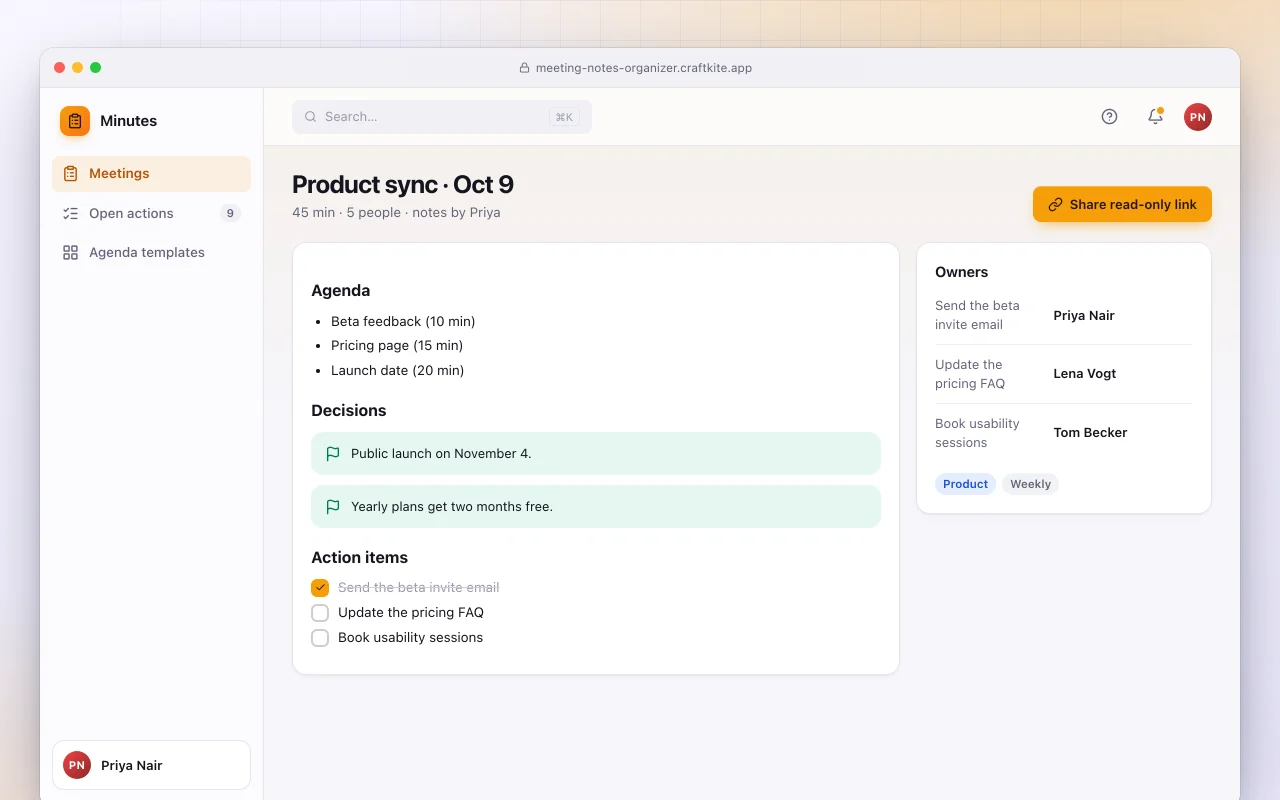Open help via the question mark icon
1280x800 pixels.
[x=1109, y=117]
